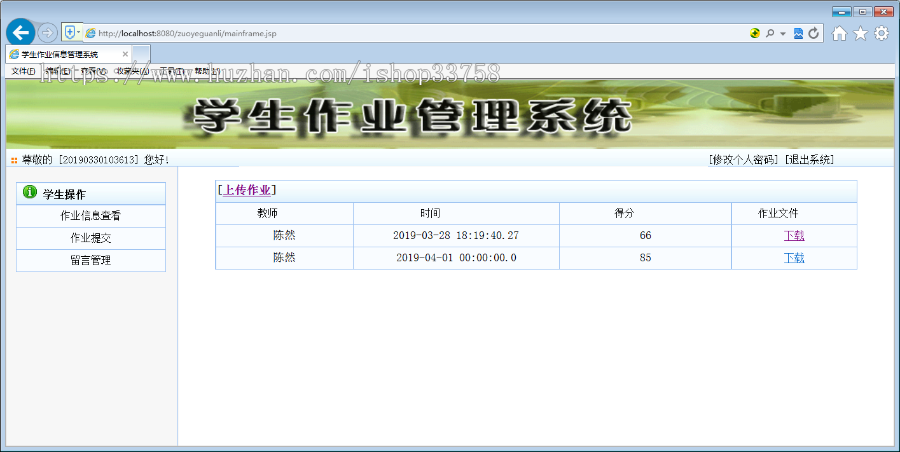Click the yellow-green globe icon in address bar
The width and height of the screenshot is (900, 452).
tap(755, 33)
